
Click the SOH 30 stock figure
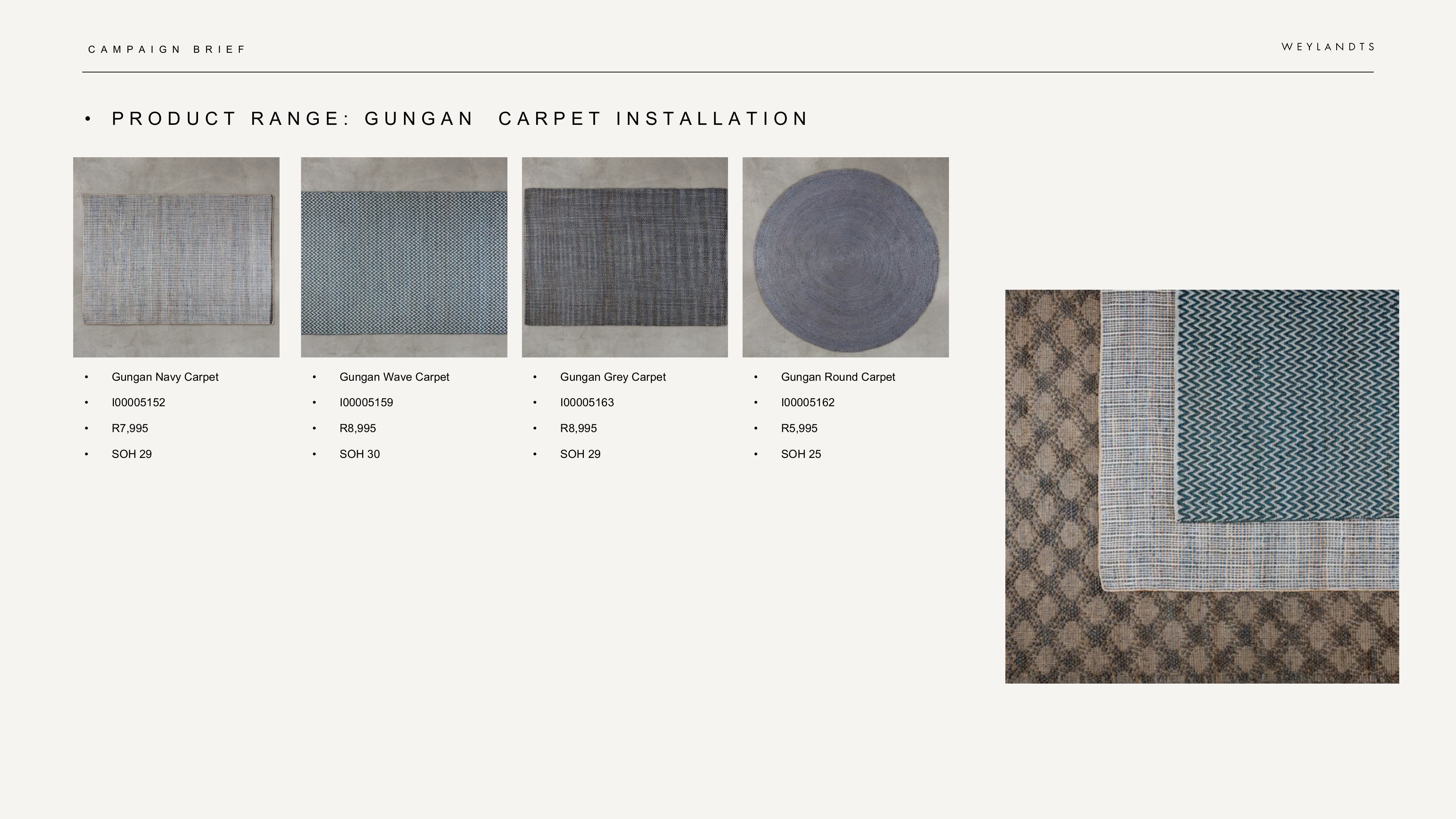pyautogui.click(x=360, y=454)
